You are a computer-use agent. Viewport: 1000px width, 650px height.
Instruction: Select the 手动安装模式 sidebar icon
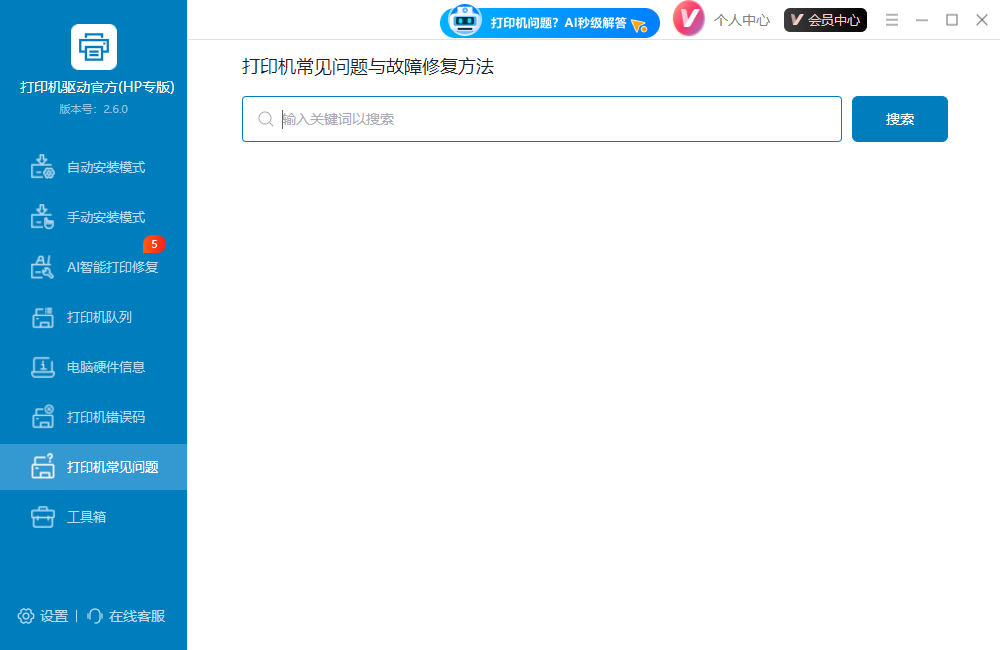click(42, 217)
